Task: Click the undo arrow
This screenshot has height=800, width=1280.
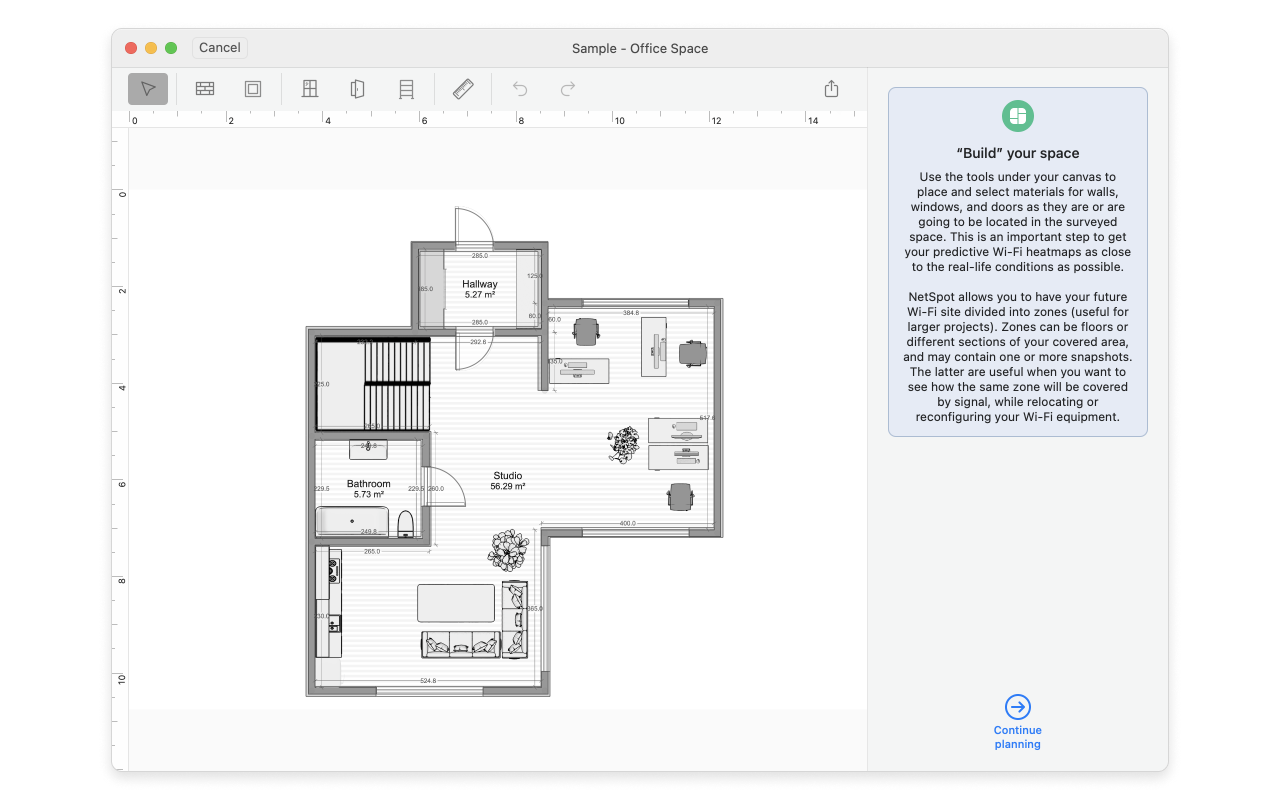Action: click(x=520, y=89)
